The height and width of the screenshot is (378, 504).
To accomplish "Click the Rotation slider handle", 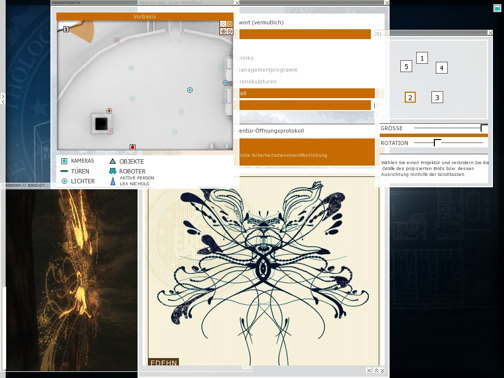I will (437, 143).
